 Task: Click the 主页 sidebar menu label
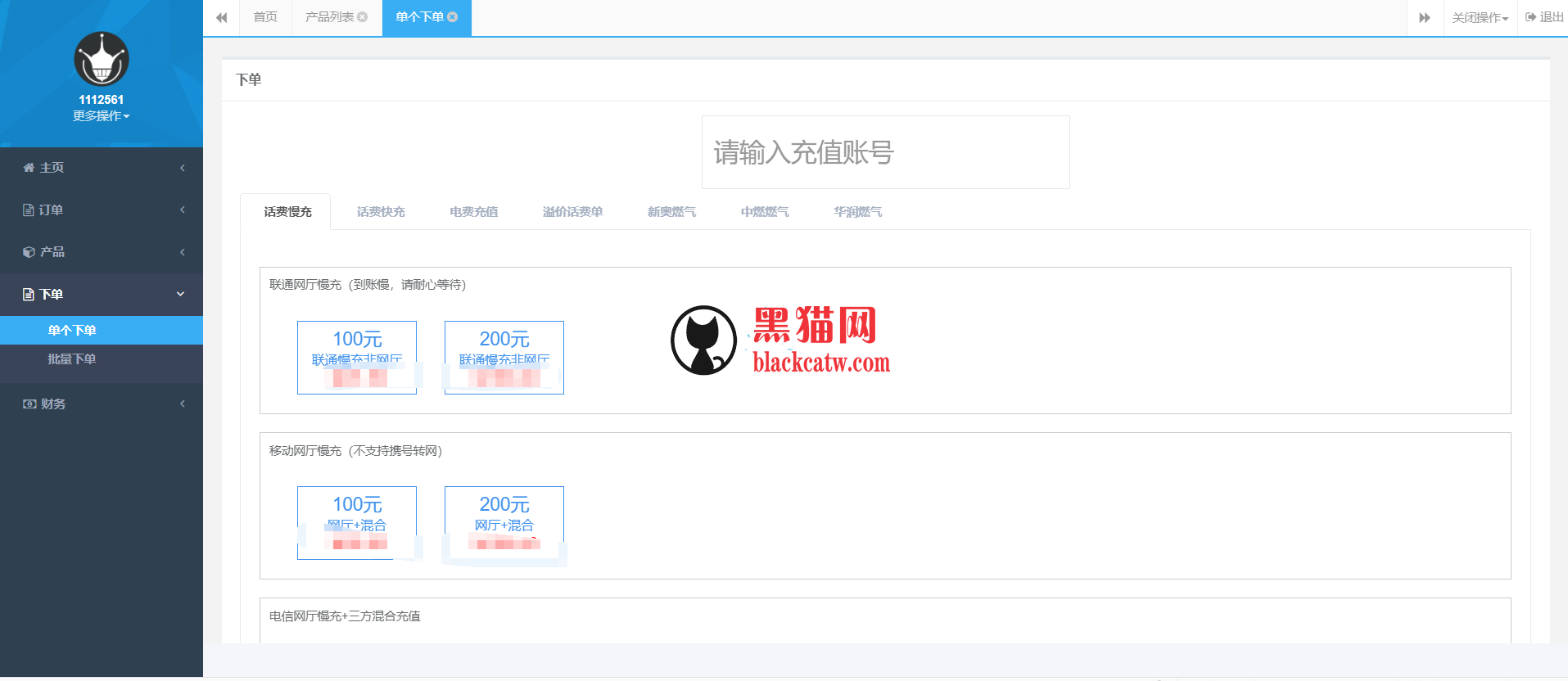[52, 168]
